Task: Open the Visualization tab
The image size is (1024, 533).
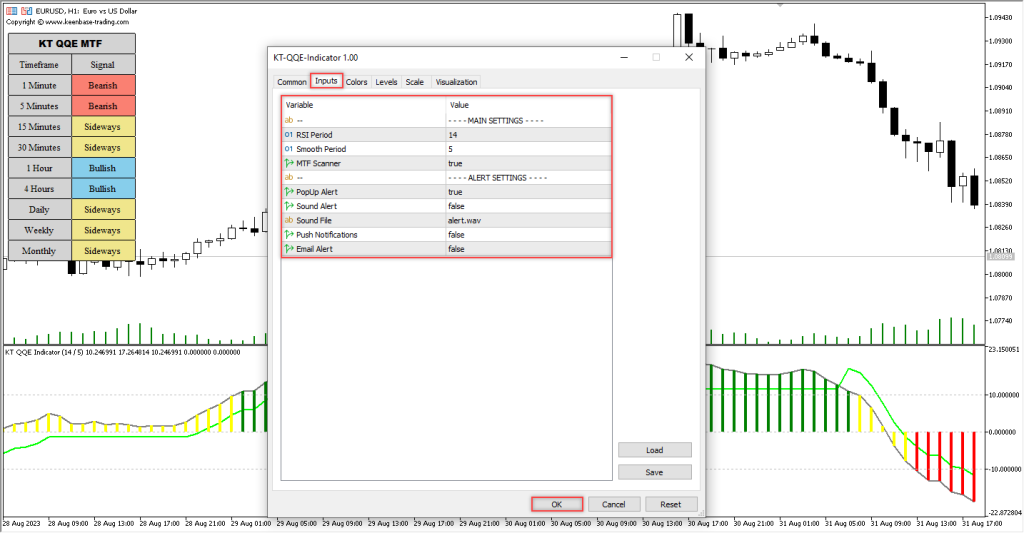Action: [x=456, y=82]
